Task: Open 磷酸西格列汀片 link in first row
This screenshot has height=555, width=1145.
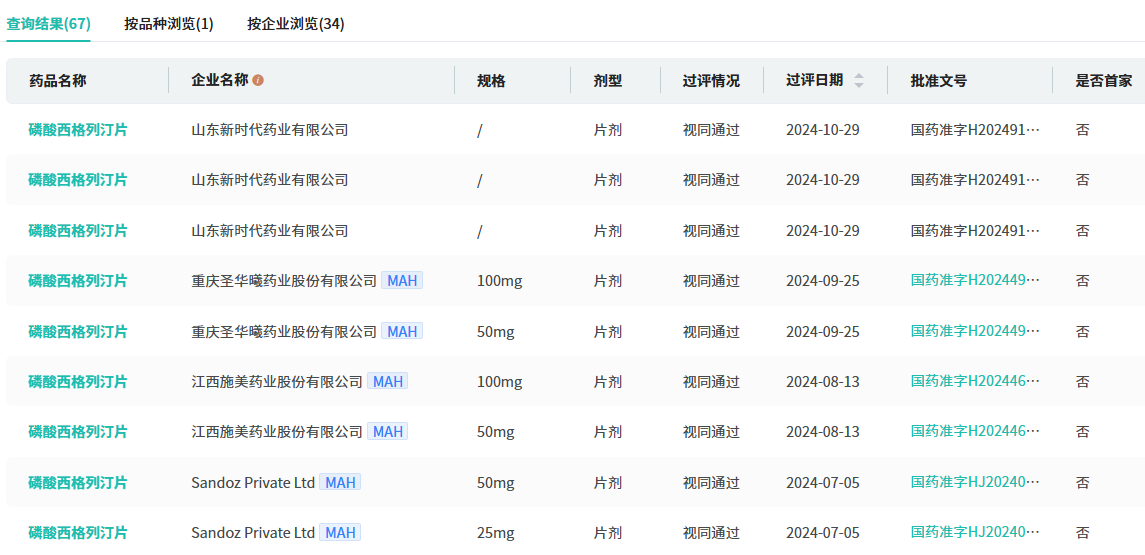Action: [78, 130]
